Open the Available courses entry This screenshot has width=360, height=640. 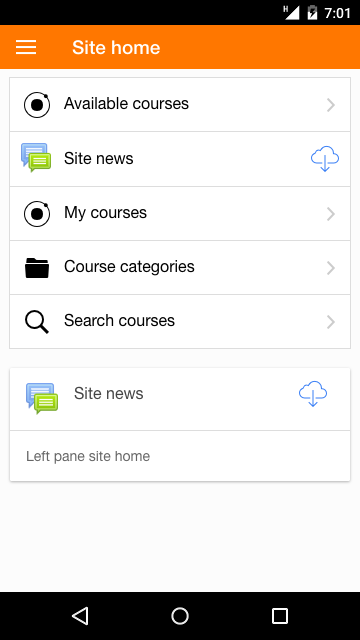tap(180, 104)
